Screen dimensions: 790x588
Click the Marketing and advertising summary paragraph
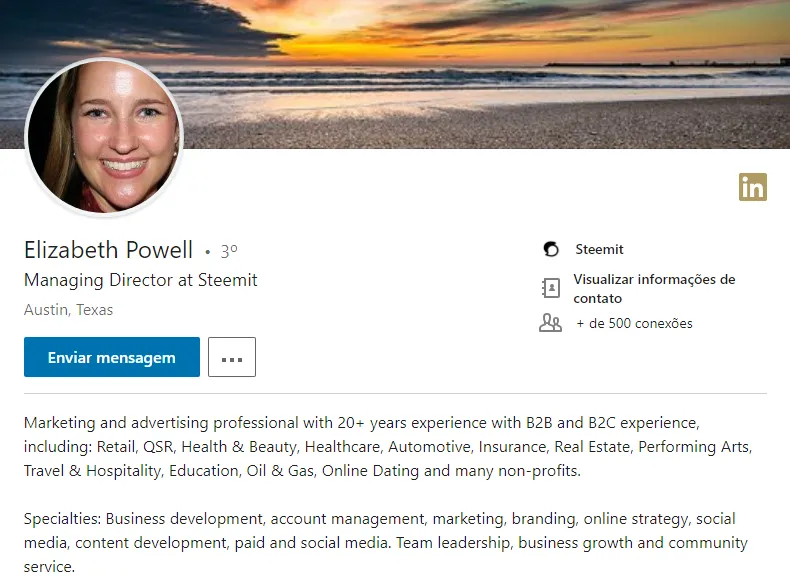click(386, 446)
